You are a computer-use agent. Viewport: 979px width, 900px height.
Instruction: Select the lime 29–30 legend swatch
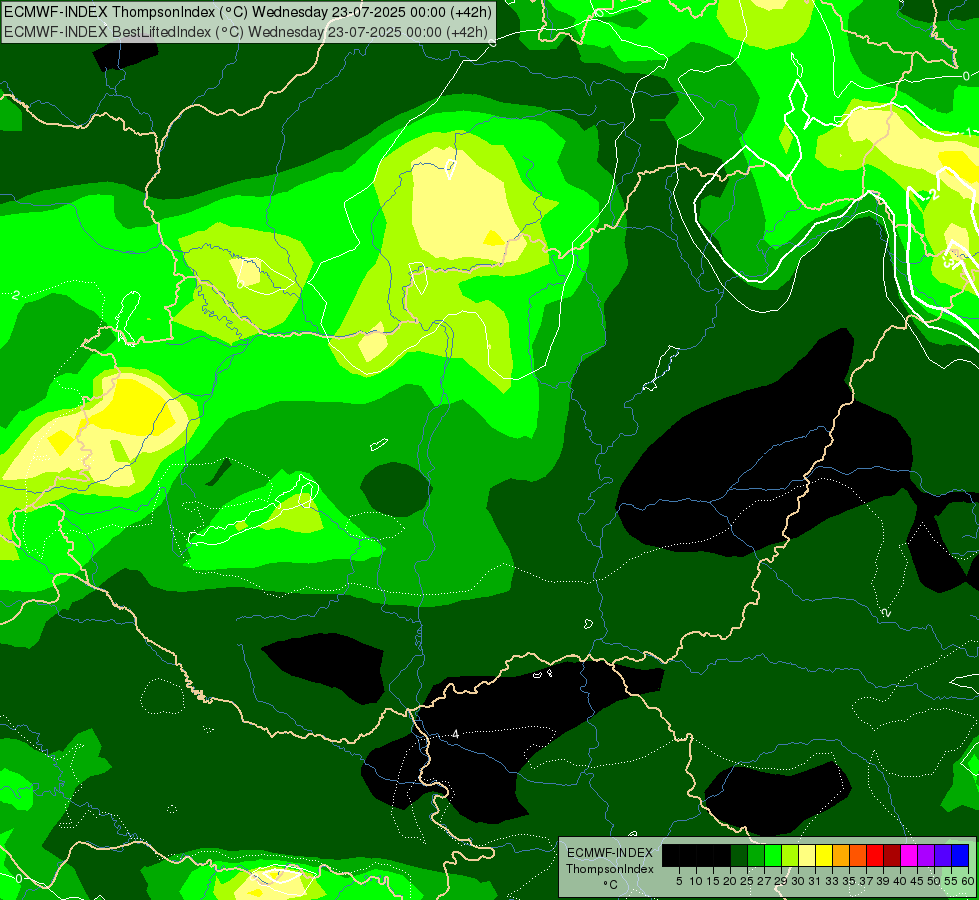(790, 855)
